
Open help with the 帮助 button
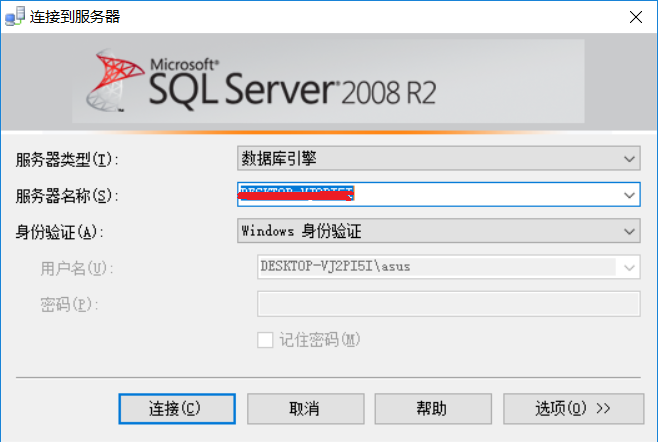coord(432,408)
